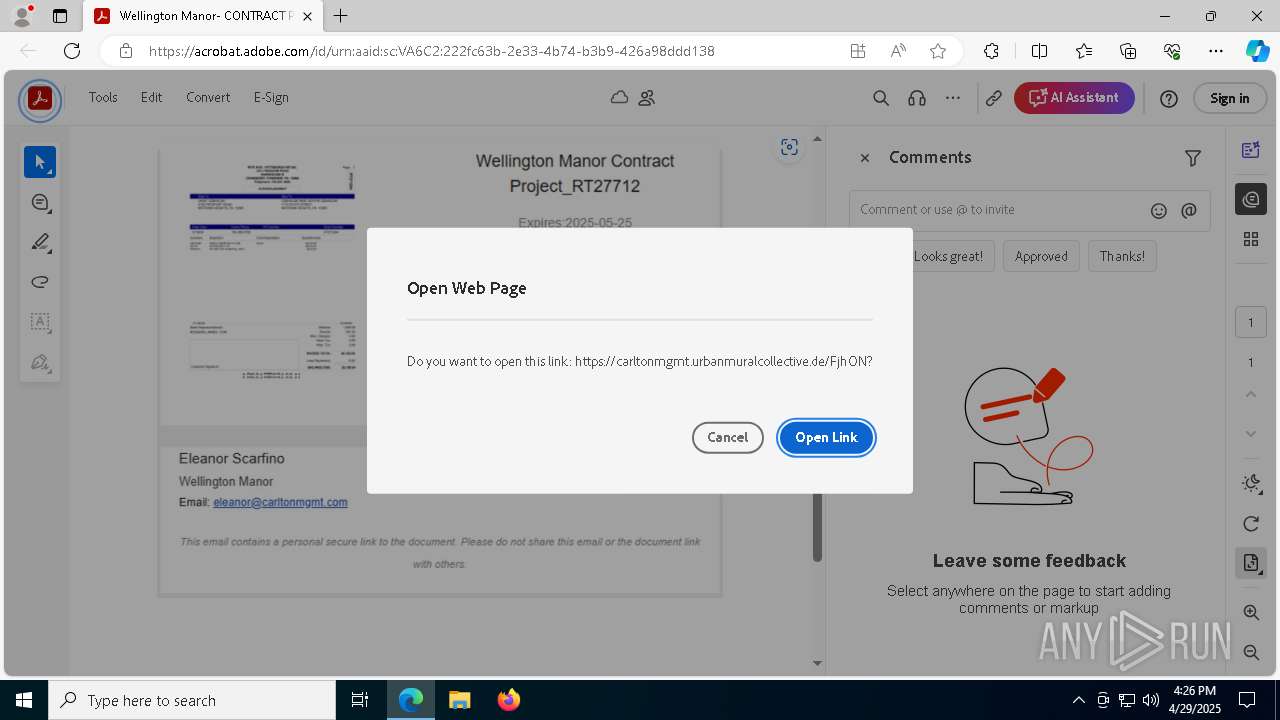Screen dimensions: 1280x720
Task: Open the more options ellipsis in Acrobat
Action: [x=953, y=98]
